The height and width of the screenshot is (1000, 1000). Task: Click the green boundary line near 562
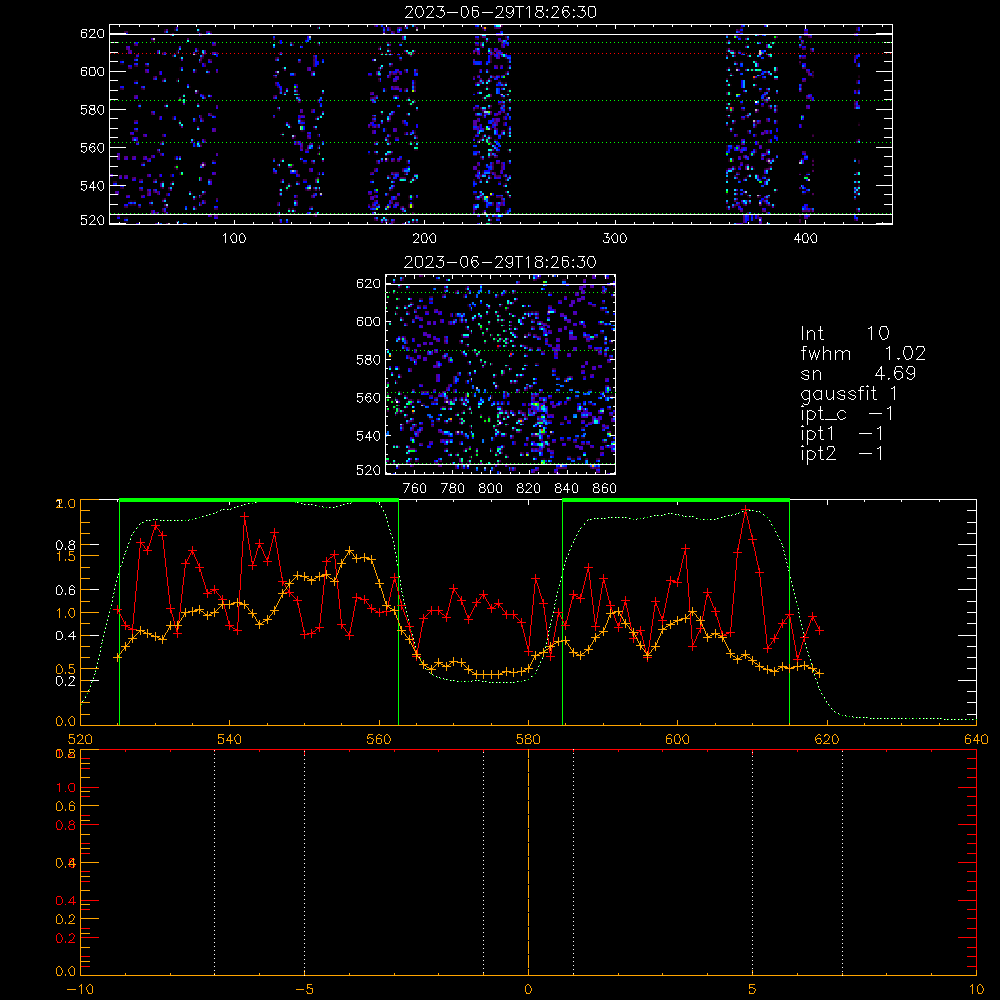[x=399, y=612]
